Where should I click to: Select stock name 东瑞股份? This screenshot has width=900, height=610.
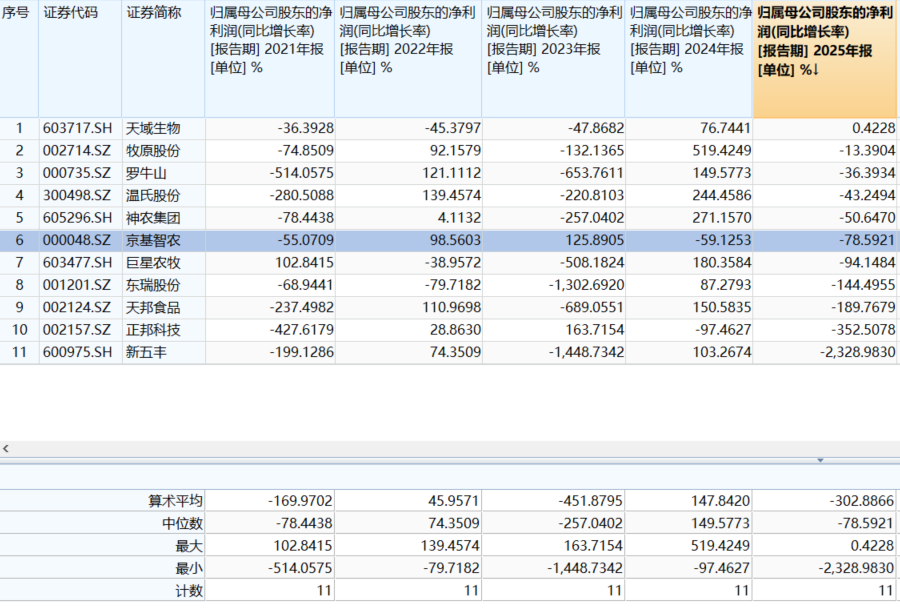point(153,285)
